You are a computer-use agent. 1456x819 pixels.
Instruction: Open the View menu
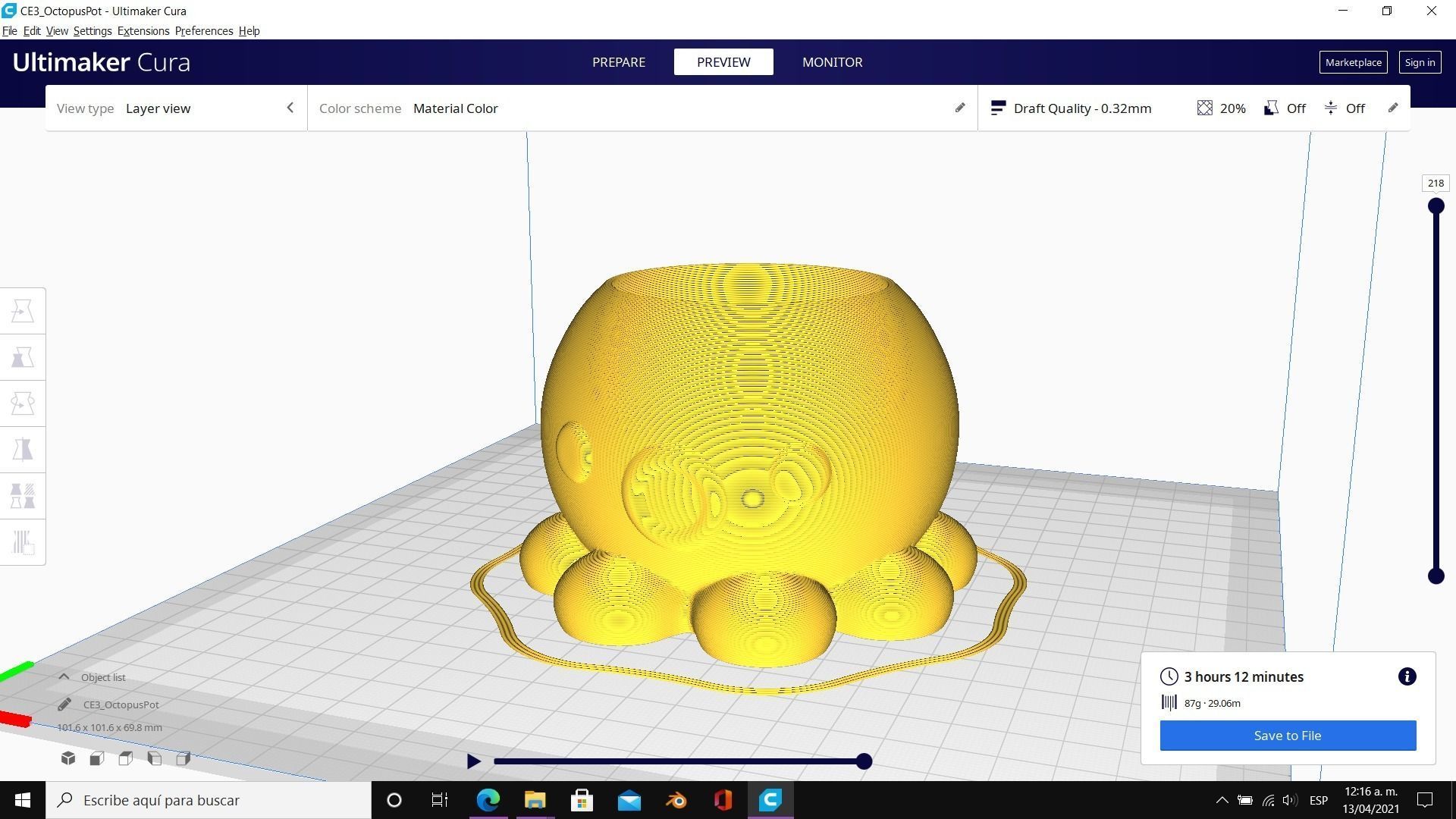pos(57,31)
